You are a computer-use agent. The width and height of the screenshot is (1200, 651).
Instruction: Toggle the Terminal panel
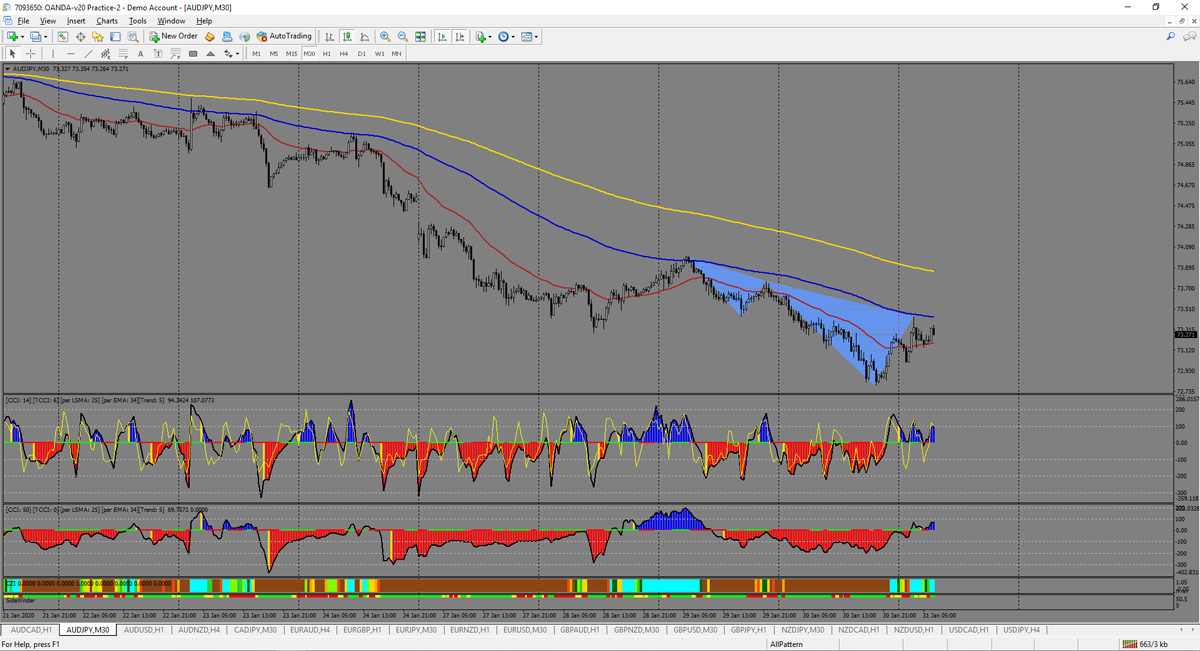(115, 37)
